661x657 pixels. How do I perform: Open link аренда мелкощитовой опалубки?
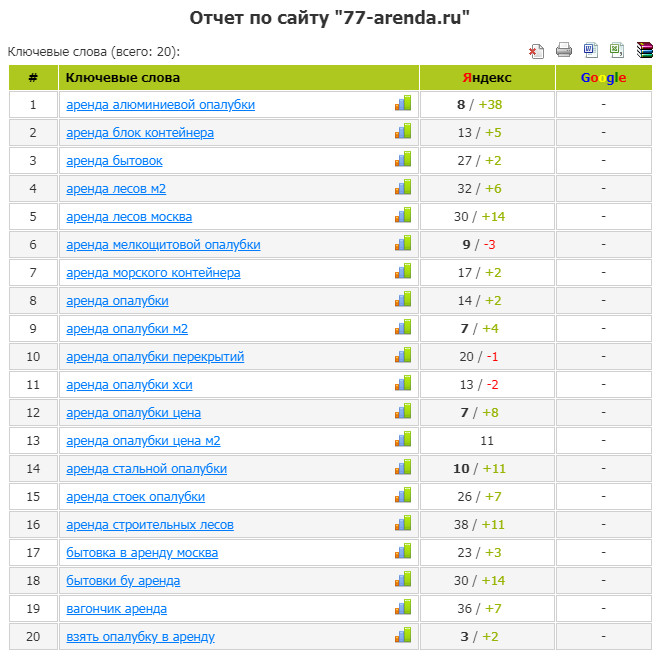pos(163,245)
